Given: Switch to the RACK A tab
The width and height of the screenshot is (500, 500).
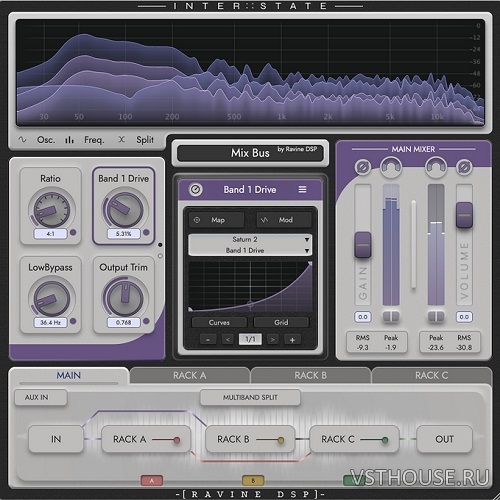Looking at the screenshot, I should 190,376.
